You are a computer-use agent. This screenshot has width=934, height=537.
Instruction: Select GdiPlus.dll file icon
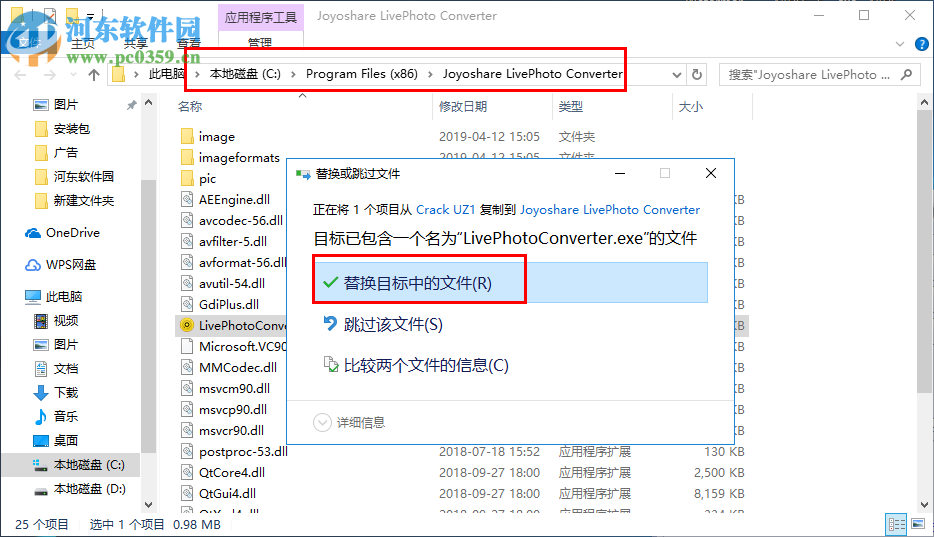pyautogui.click(x=187, y=304)
